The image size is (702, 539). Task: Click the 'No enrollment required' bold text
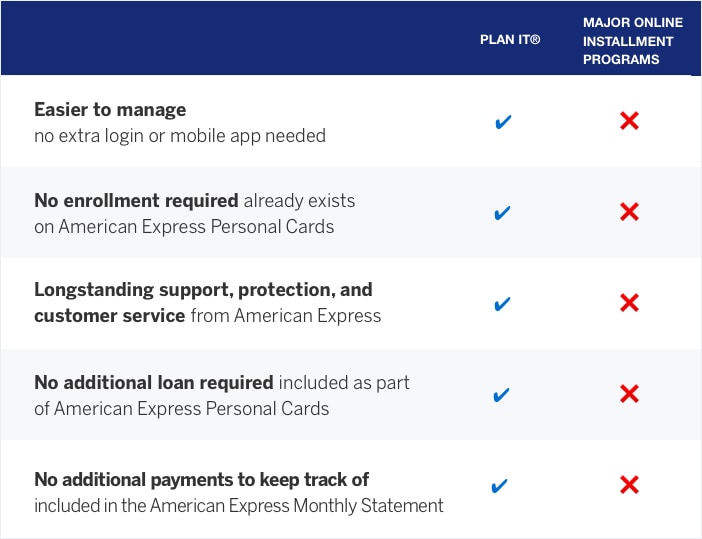[136, 200]
